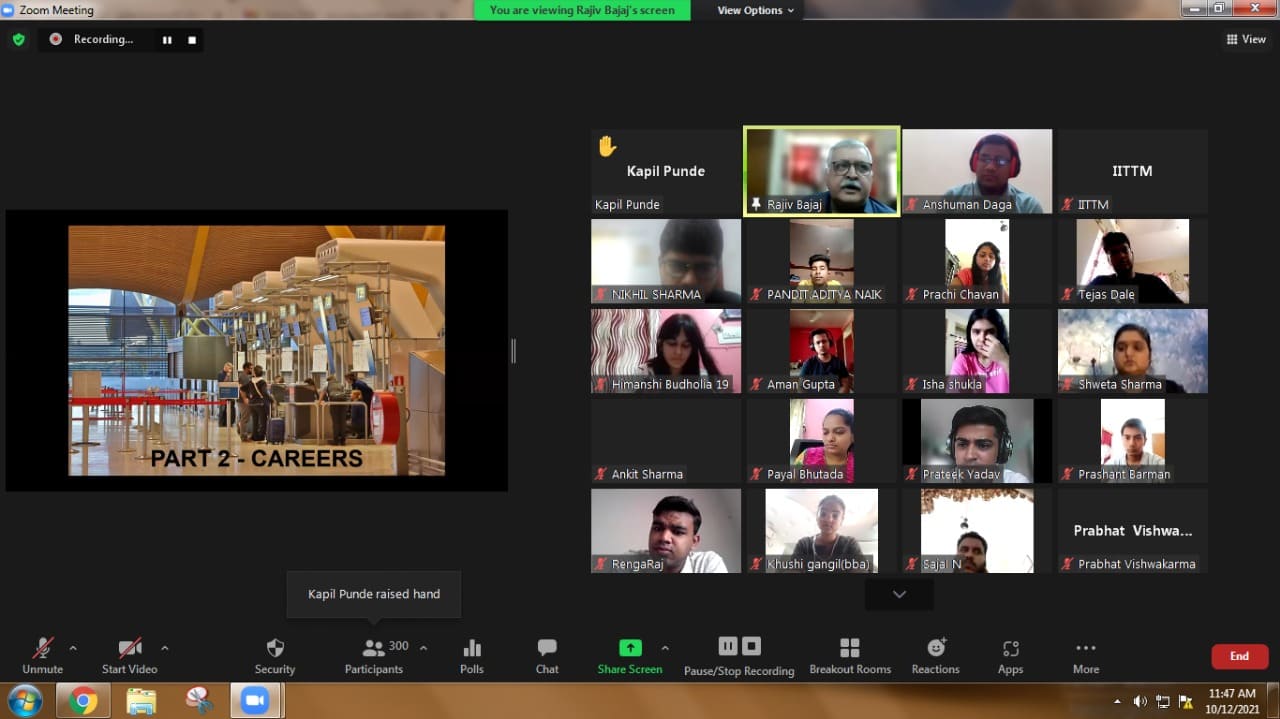Select Isha shukla's video tile
The image size is (1280, 719).
pos(977,351)
